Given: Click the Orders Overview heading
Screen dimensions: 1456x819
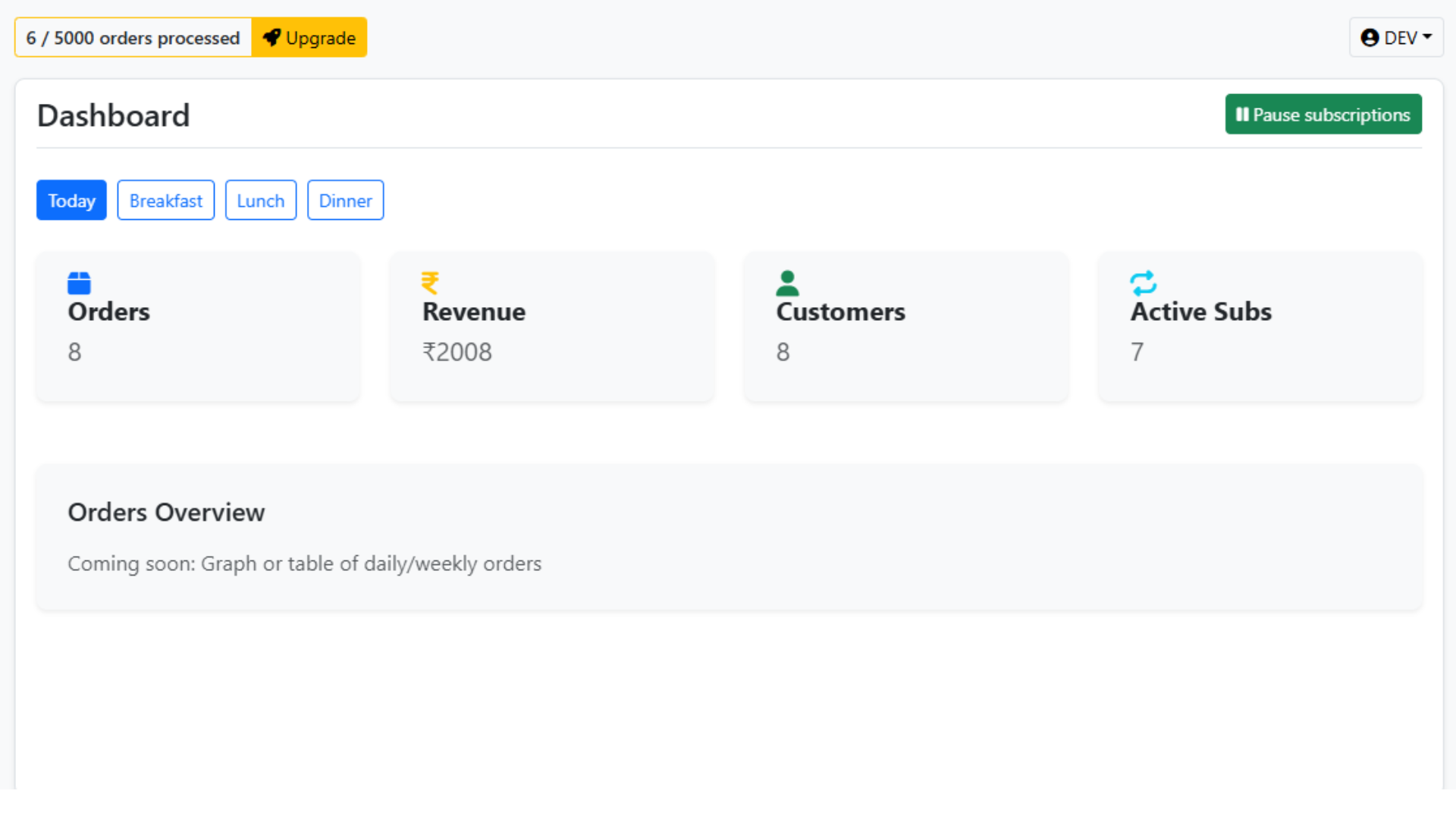Looking at the screenshot, I should point(166,513).
